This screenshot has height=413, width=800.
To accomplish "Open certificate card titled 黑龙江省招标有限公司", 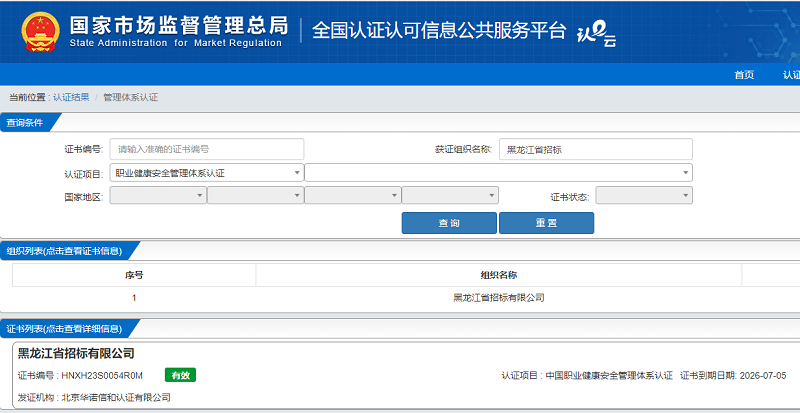I will pos(76,353).
